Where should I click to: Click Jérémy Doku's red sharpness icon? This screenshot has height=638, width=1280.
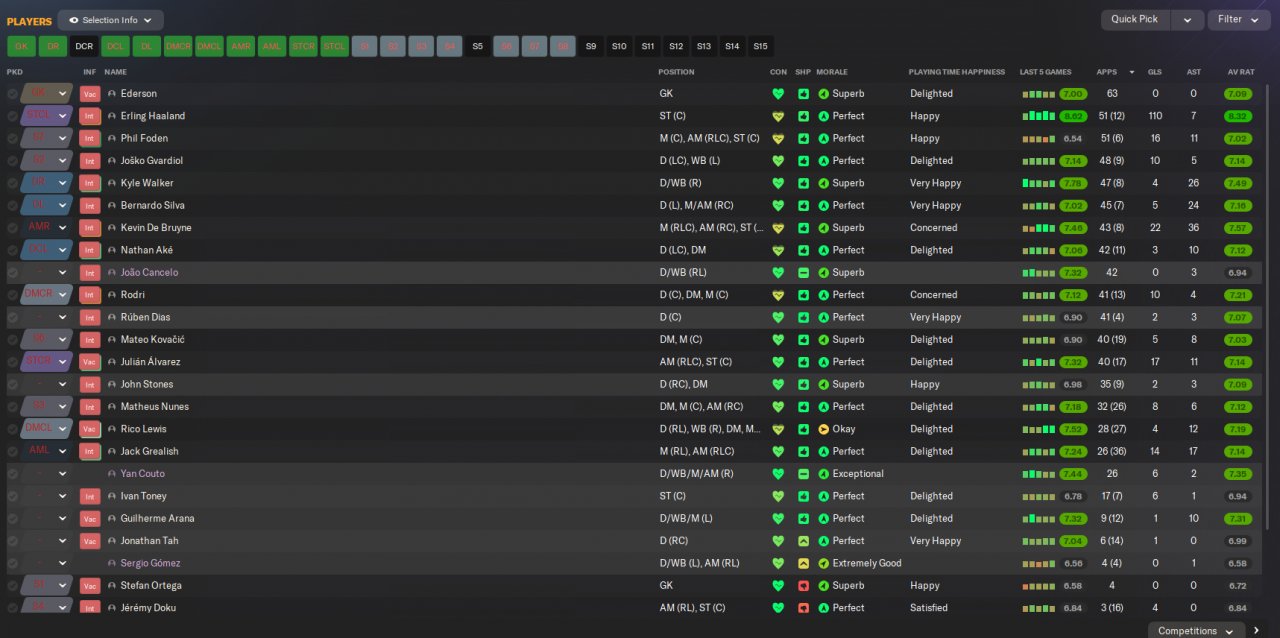coord(803,608)
